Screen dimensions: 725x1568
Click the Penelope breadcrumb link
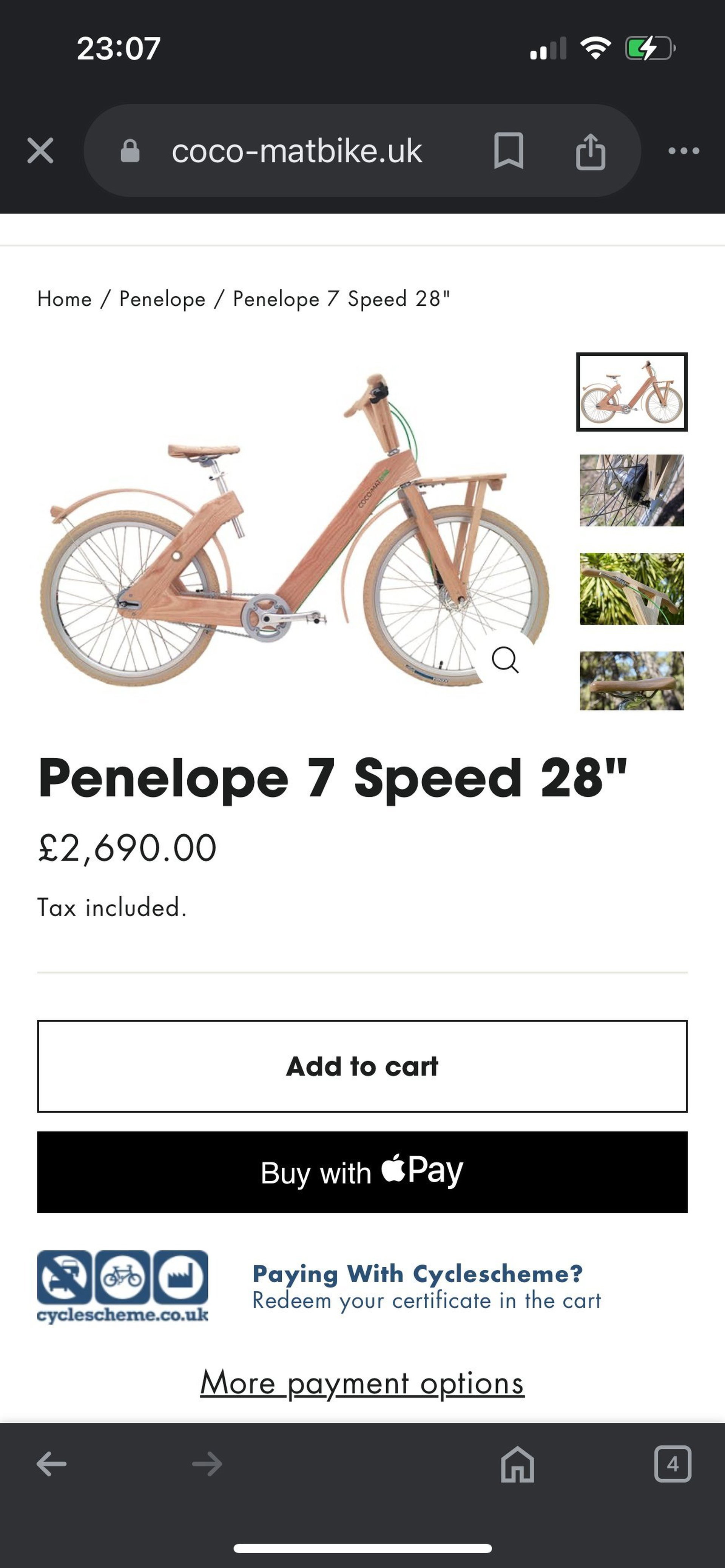[162, 299]
